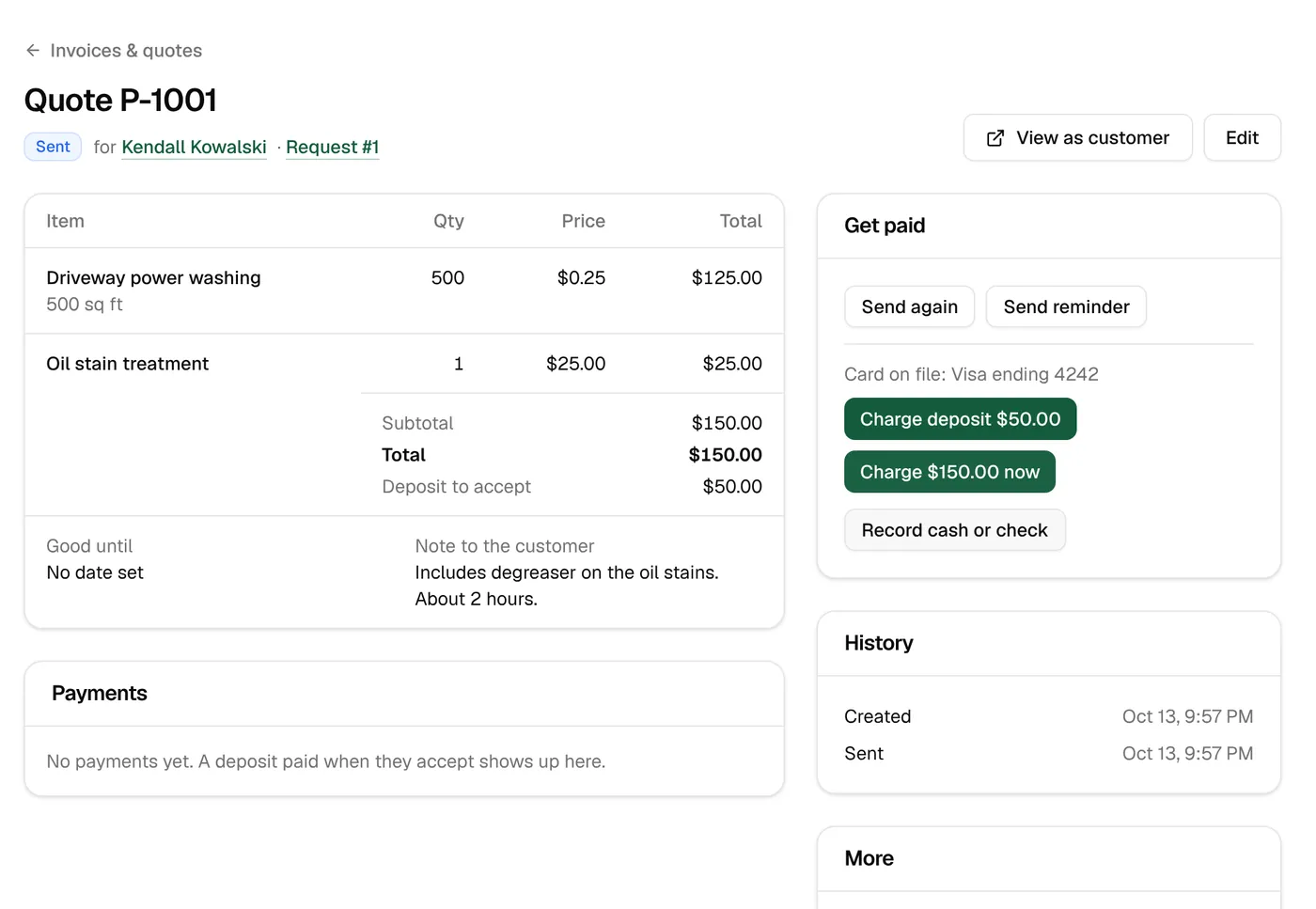Screen dimensions: 1316x909
Task: Click the note text about degreaser
Action: point(567,586)
